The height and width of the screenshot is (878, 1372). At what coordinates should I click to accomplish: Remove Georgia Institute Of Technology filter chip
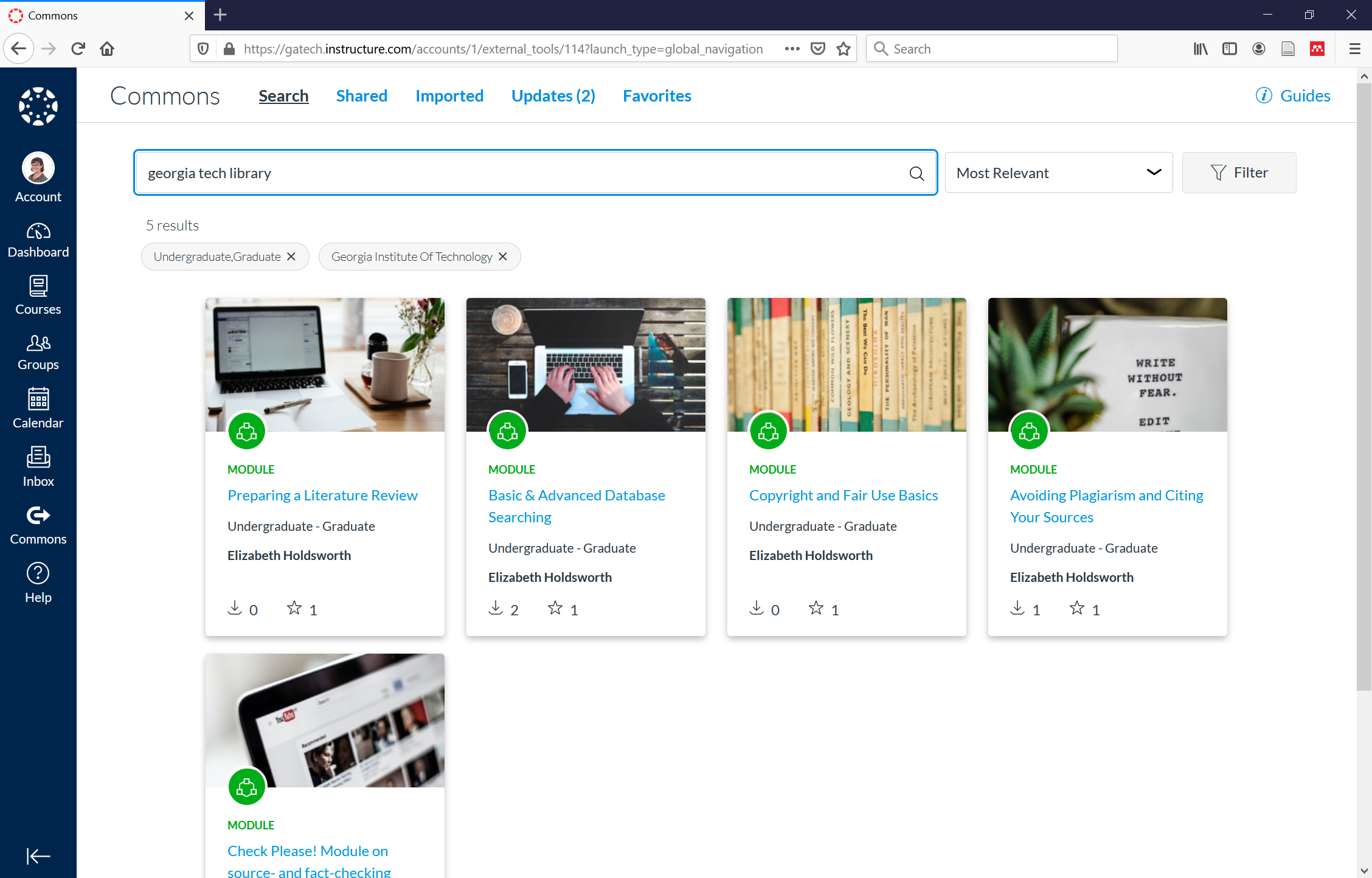click(503, 257)
